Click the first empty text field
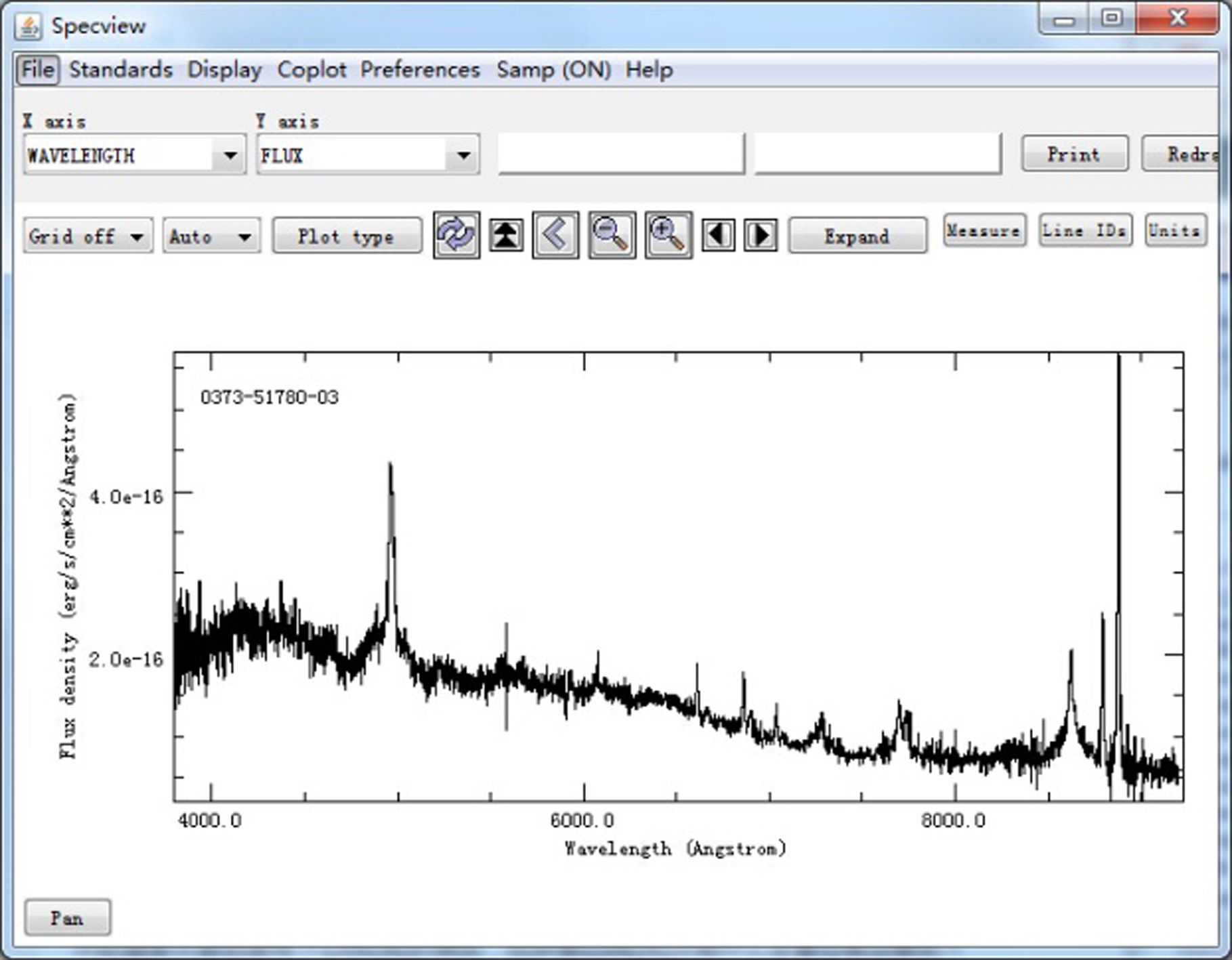The width and height of the screenshot is (1232, 960). coord(621,154)
